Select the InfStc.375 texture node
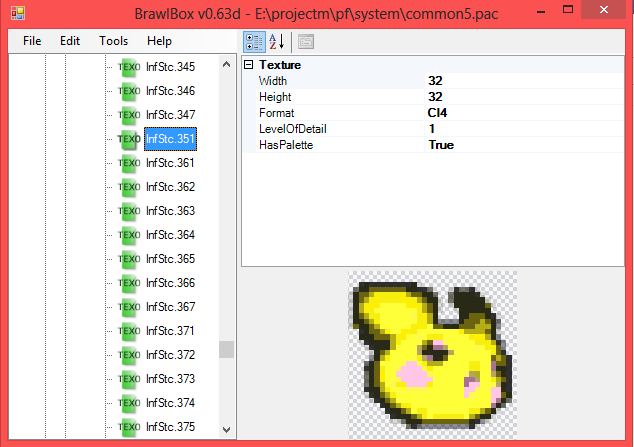634x447 pixels. [x=170, y=427]
